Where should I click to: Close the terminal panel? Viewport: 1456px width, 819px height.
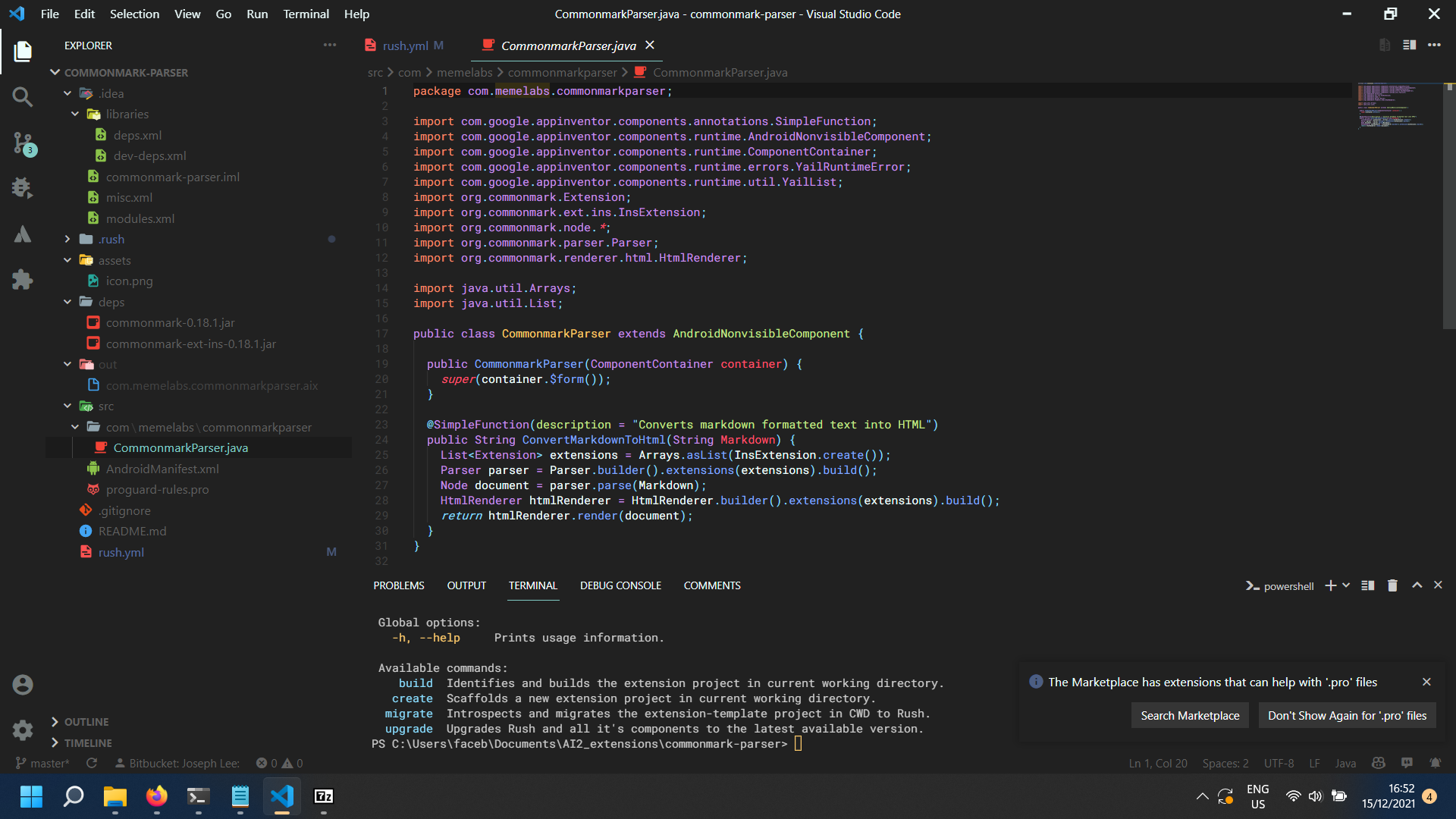1438,585
